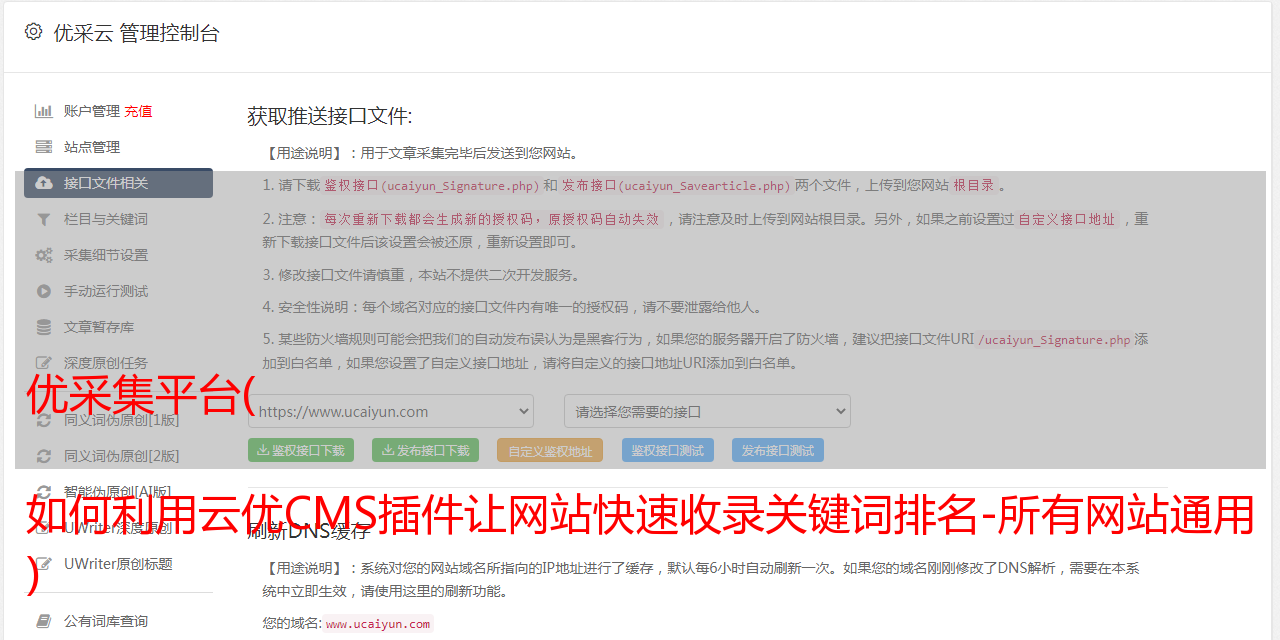Click the highlighted 根目录 text in step 1

[x=974, y=185]
